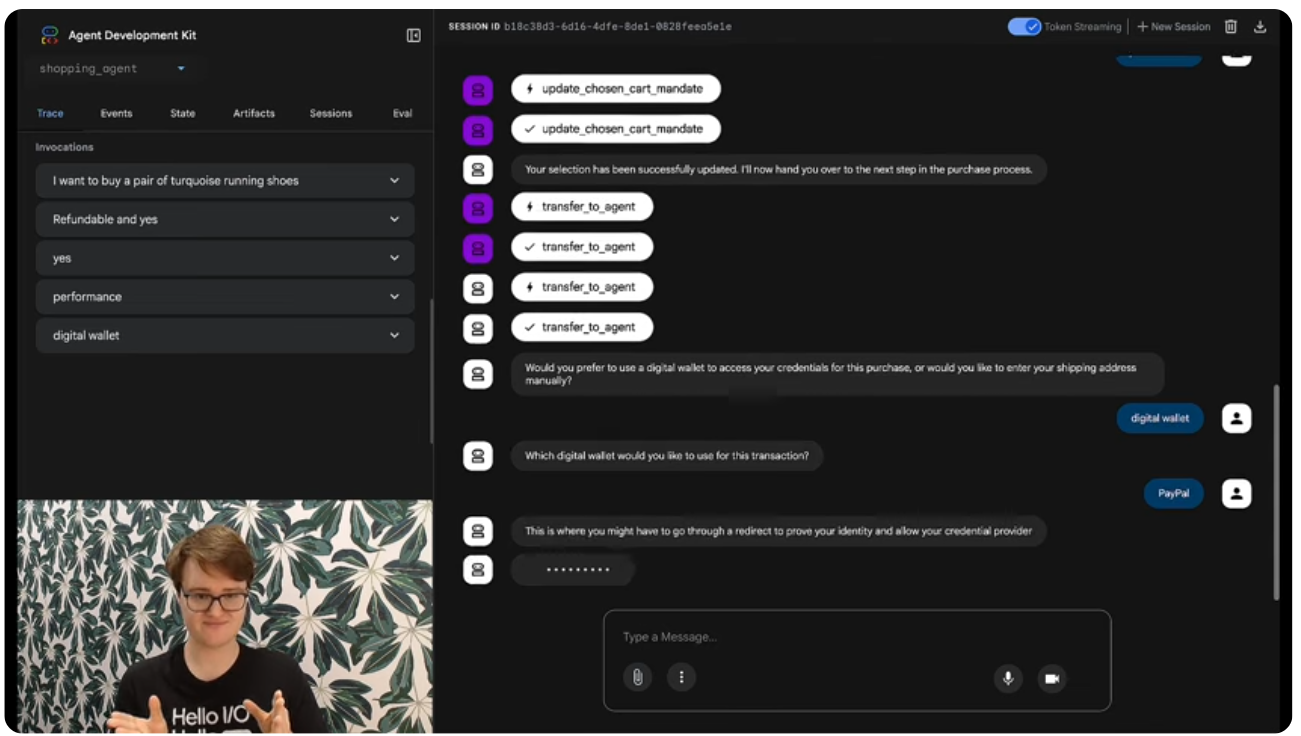Collapse the left side panel icon
This screenshot has width=1301, height=736.
pos(413,35)
